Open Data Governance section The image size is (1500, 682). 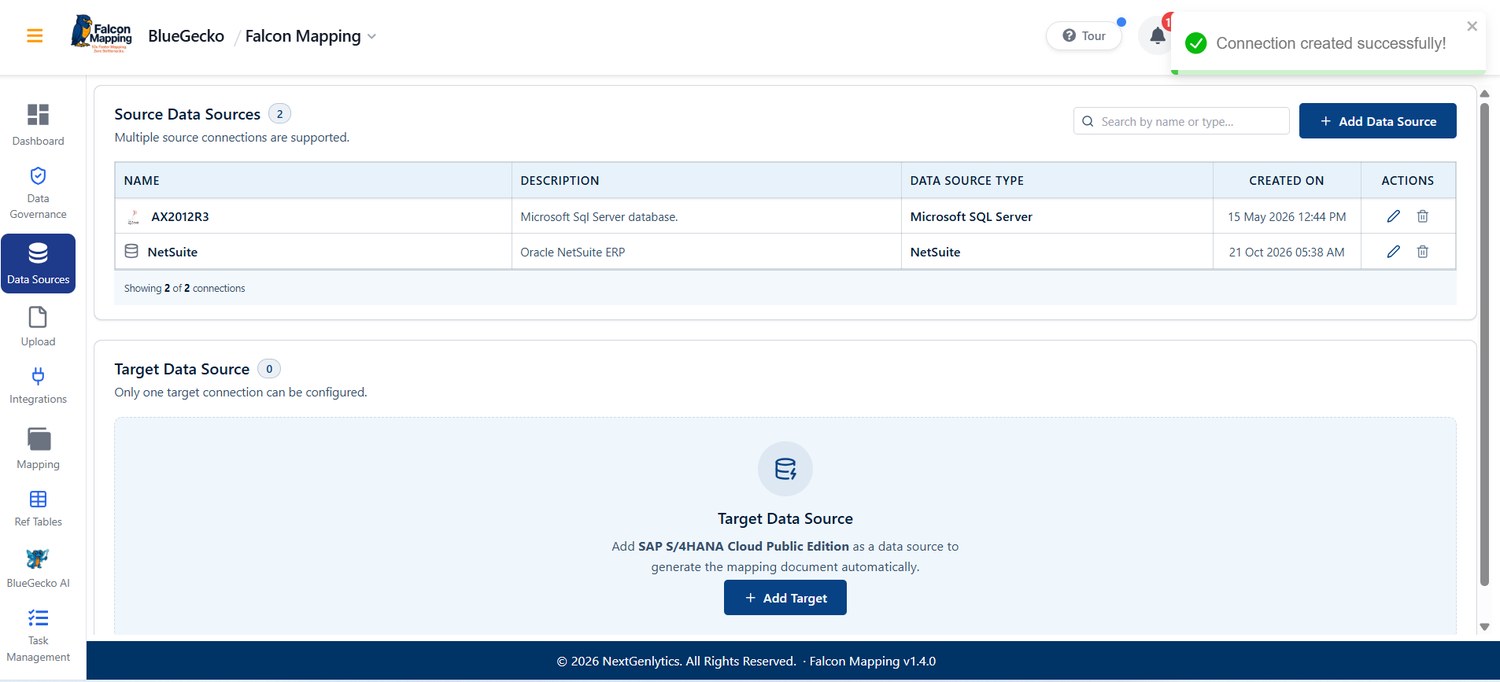click(x=38, y=193)
